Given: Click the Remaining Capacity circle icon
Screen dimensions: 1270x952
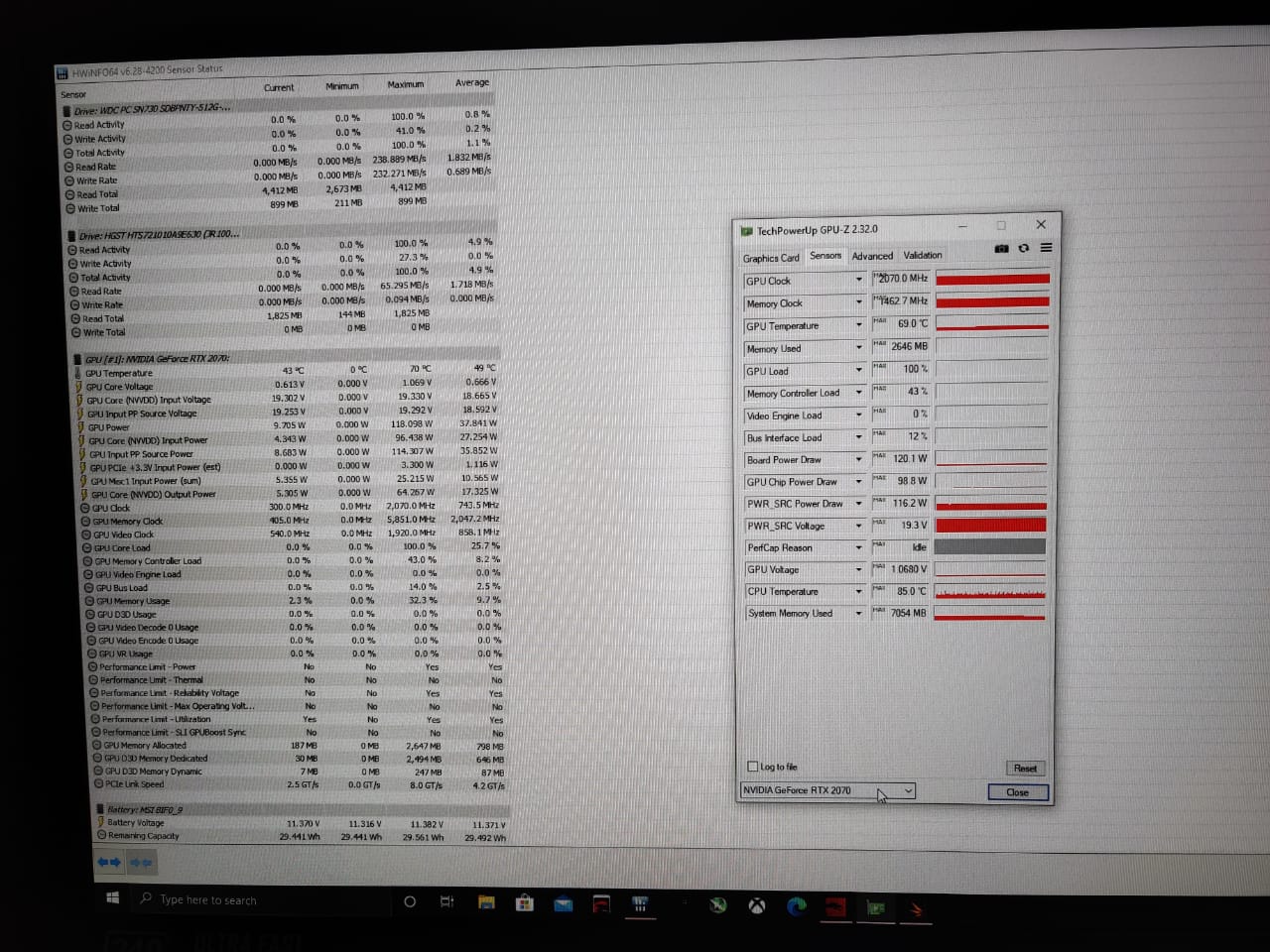Looking at the screenshot, I should tap(101, 835).
